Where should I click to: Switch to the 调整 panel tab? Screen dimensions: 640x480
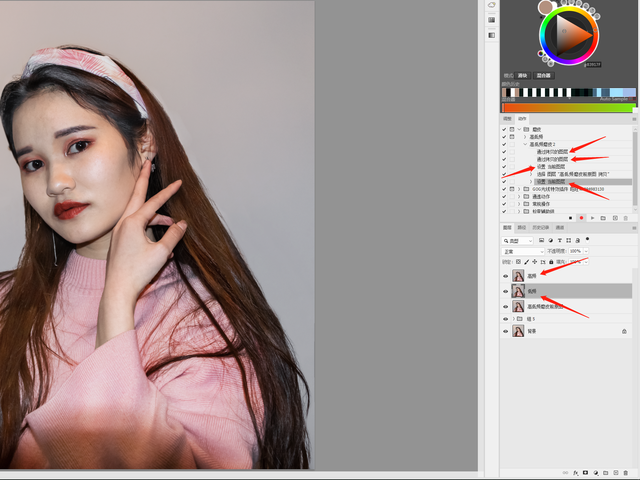click(507, 118)
